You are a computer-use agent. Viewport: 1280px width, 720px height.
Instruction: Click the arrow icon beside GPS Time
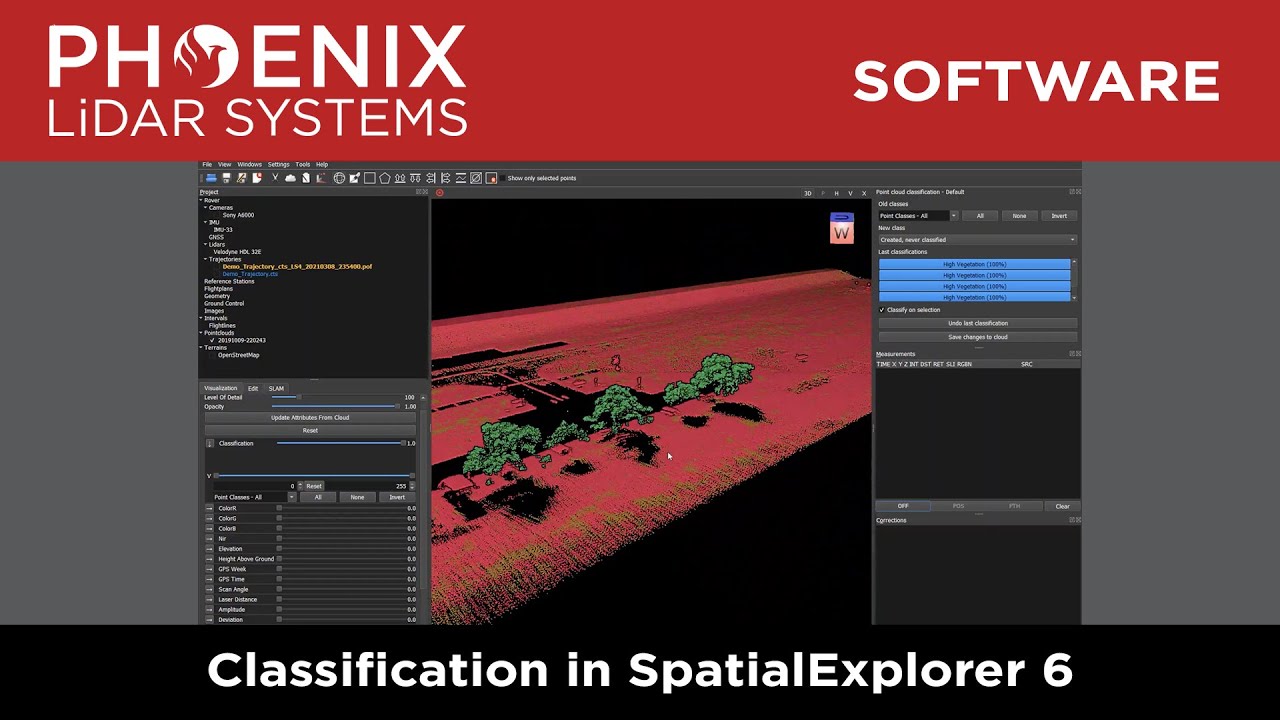[210, 579]
